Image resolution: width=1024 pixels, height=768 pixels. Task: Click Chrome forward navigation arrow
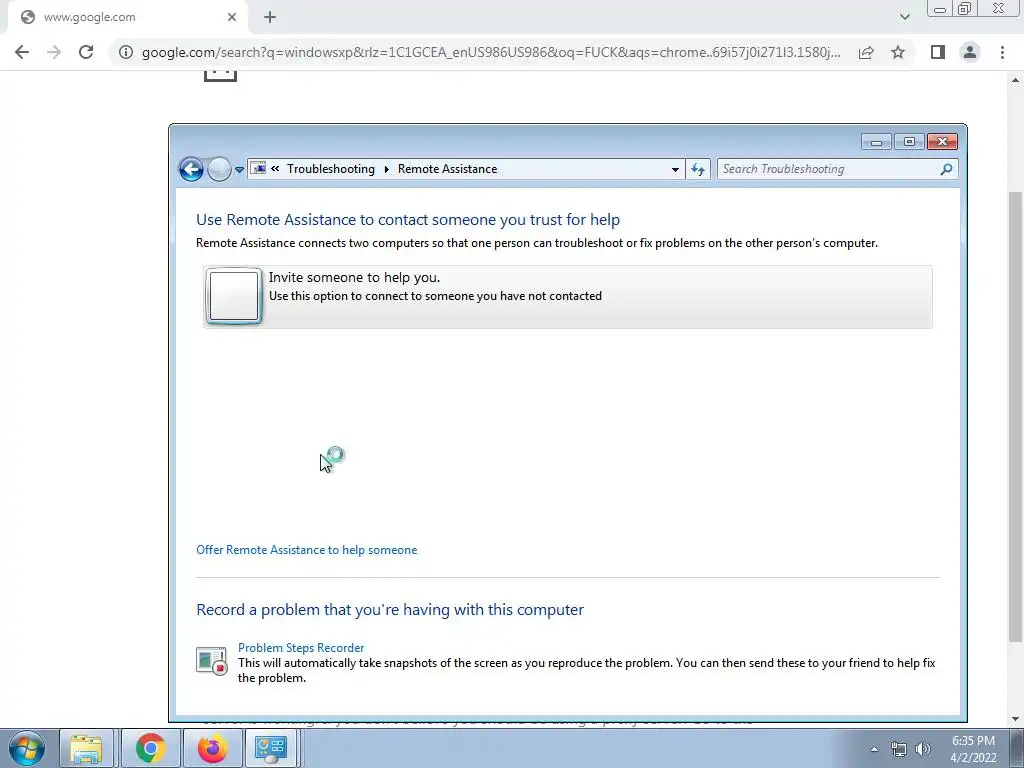coord(54,52)
